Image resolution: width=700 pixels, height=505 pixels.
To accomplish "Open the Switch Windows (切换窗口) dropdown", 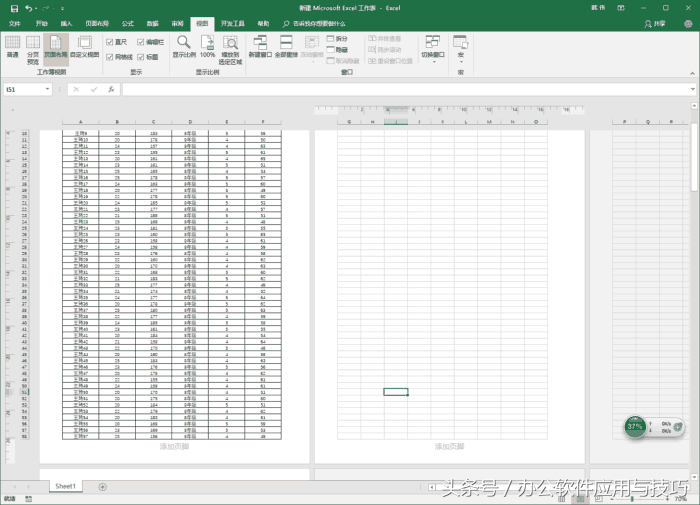I will [433, 49].
